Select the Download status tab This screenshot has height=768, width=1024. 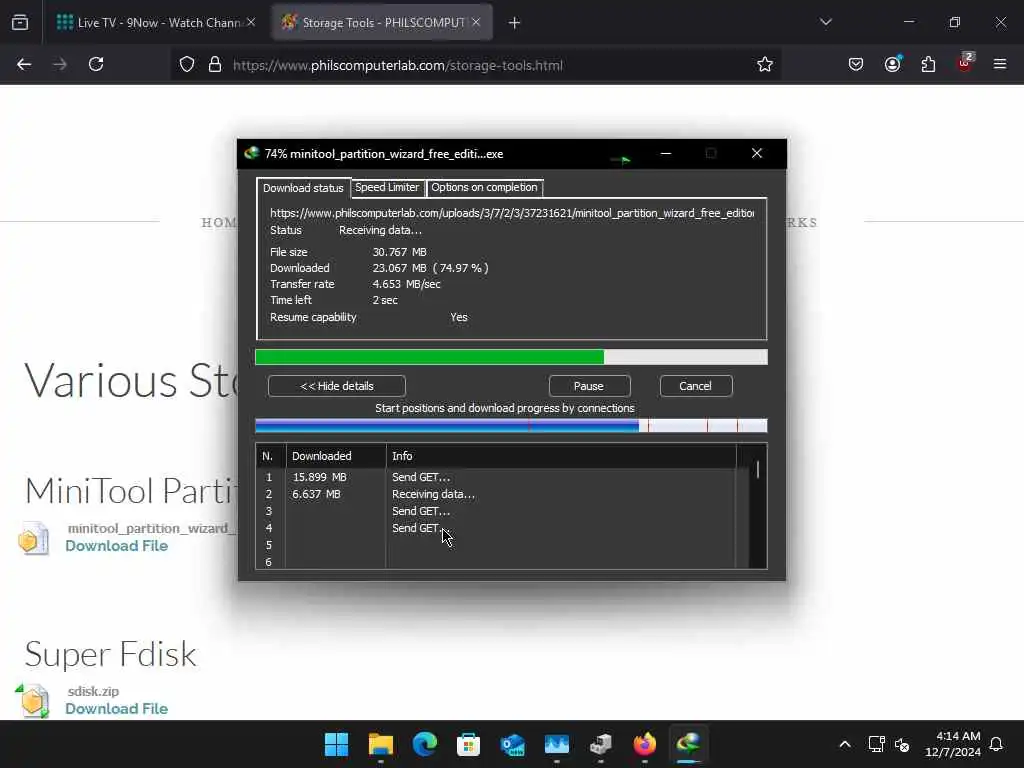point(303,188)
